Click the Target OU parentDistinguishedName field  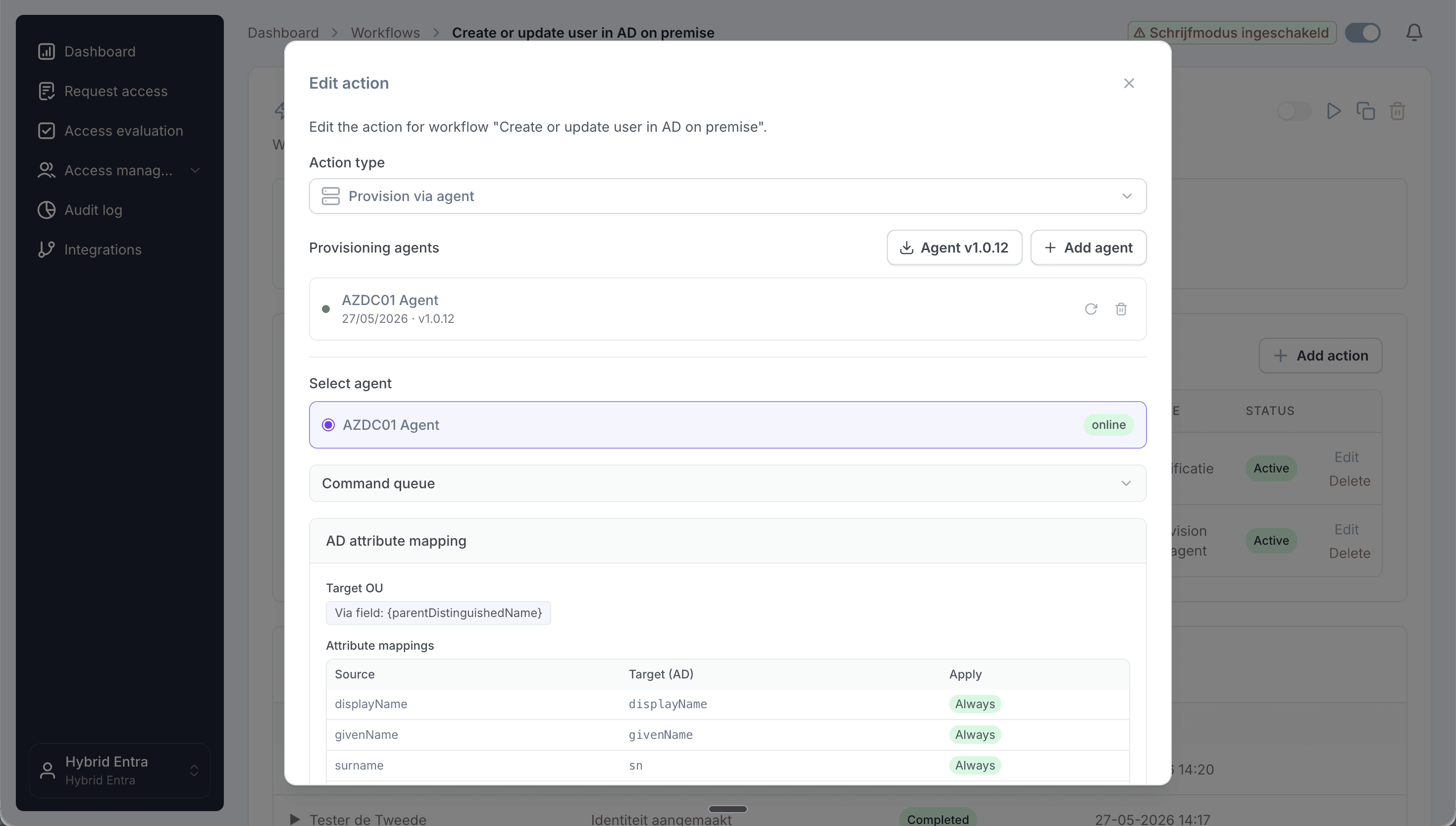[438, 613]
